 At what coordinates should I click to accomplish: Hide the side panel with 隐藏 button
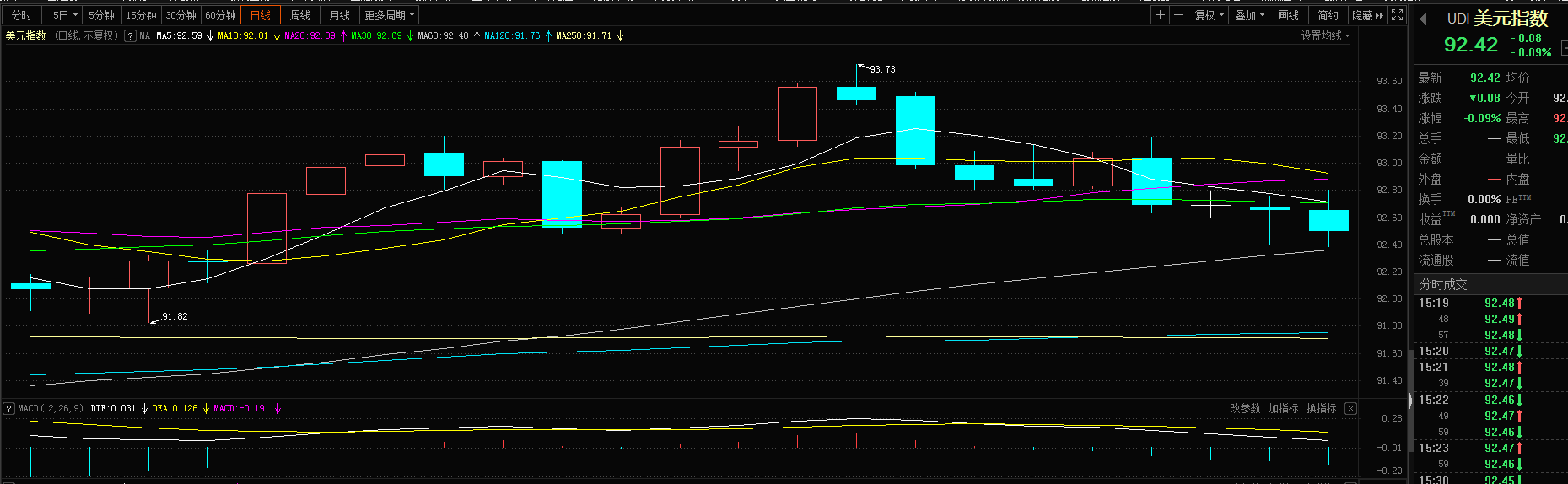click(x=1367, y=15)
